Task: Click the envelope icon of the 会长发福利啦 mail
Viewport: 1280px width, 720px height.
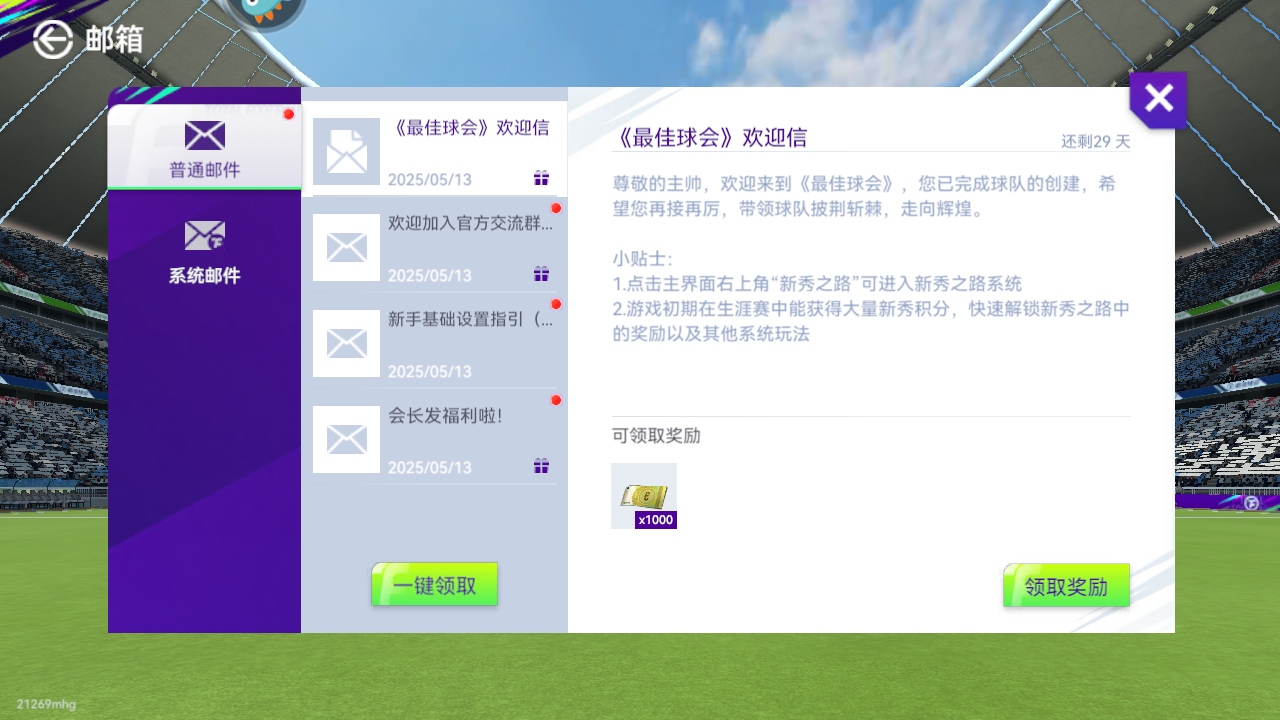Action: pos(346,439)
